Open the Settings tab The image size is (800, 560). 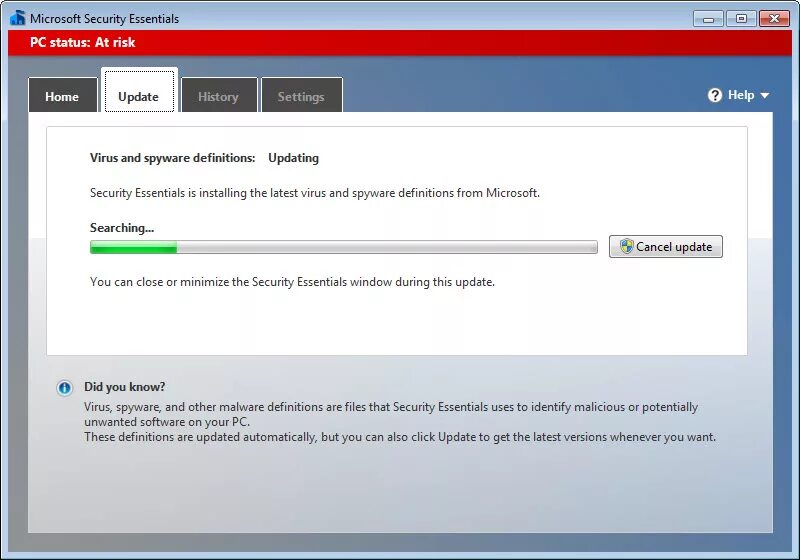click(301, 95)
